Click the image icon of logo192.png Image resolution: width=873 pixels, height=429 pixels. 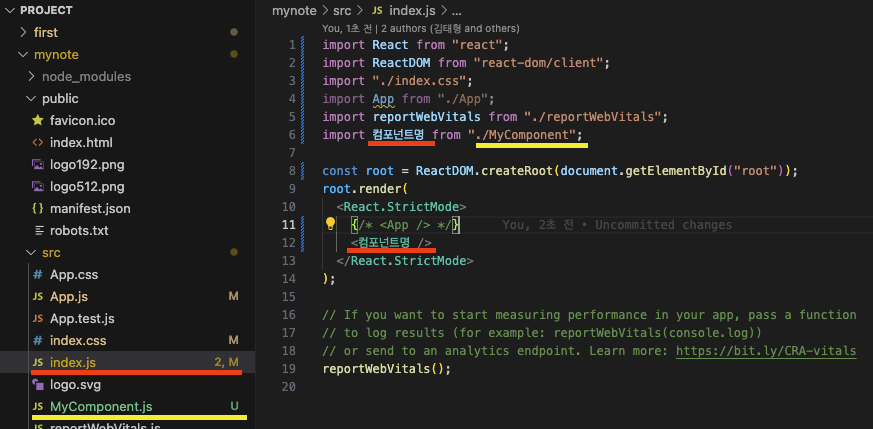38,165
